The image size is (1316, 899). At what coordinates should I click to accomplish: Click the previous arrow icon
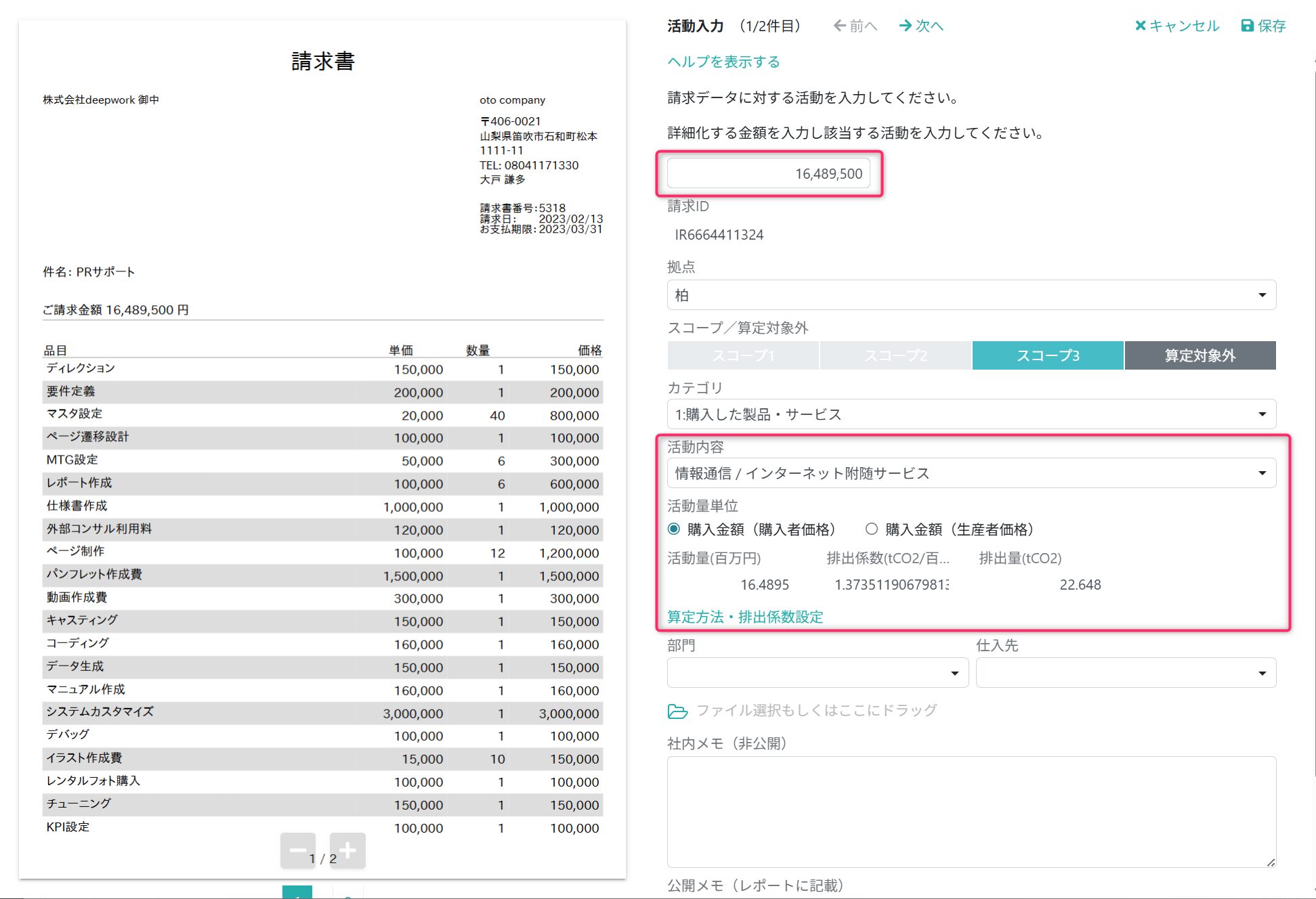[840, 26]
